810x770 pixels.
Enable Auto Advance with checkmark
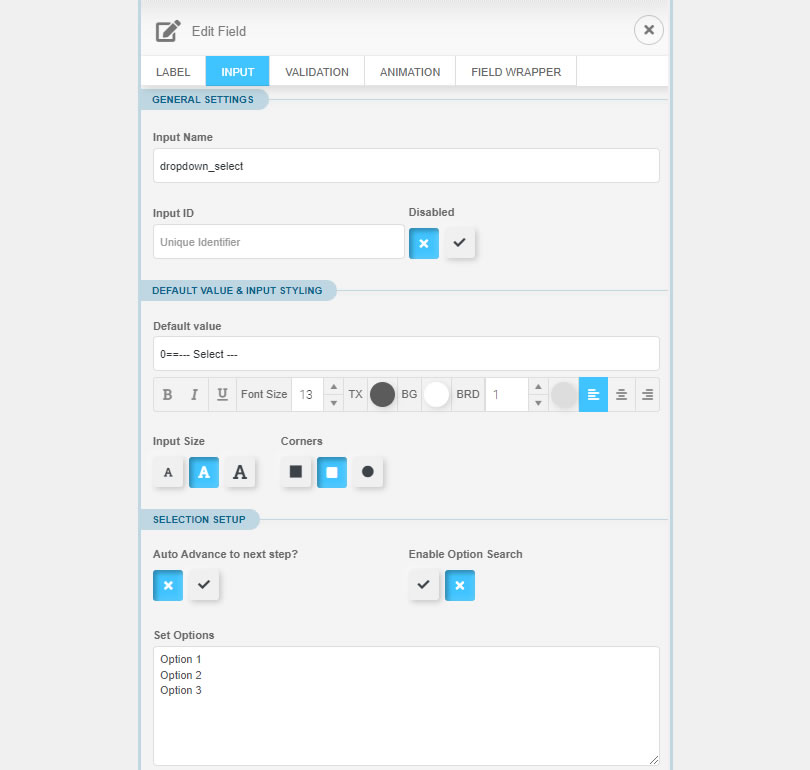point(204,585)
